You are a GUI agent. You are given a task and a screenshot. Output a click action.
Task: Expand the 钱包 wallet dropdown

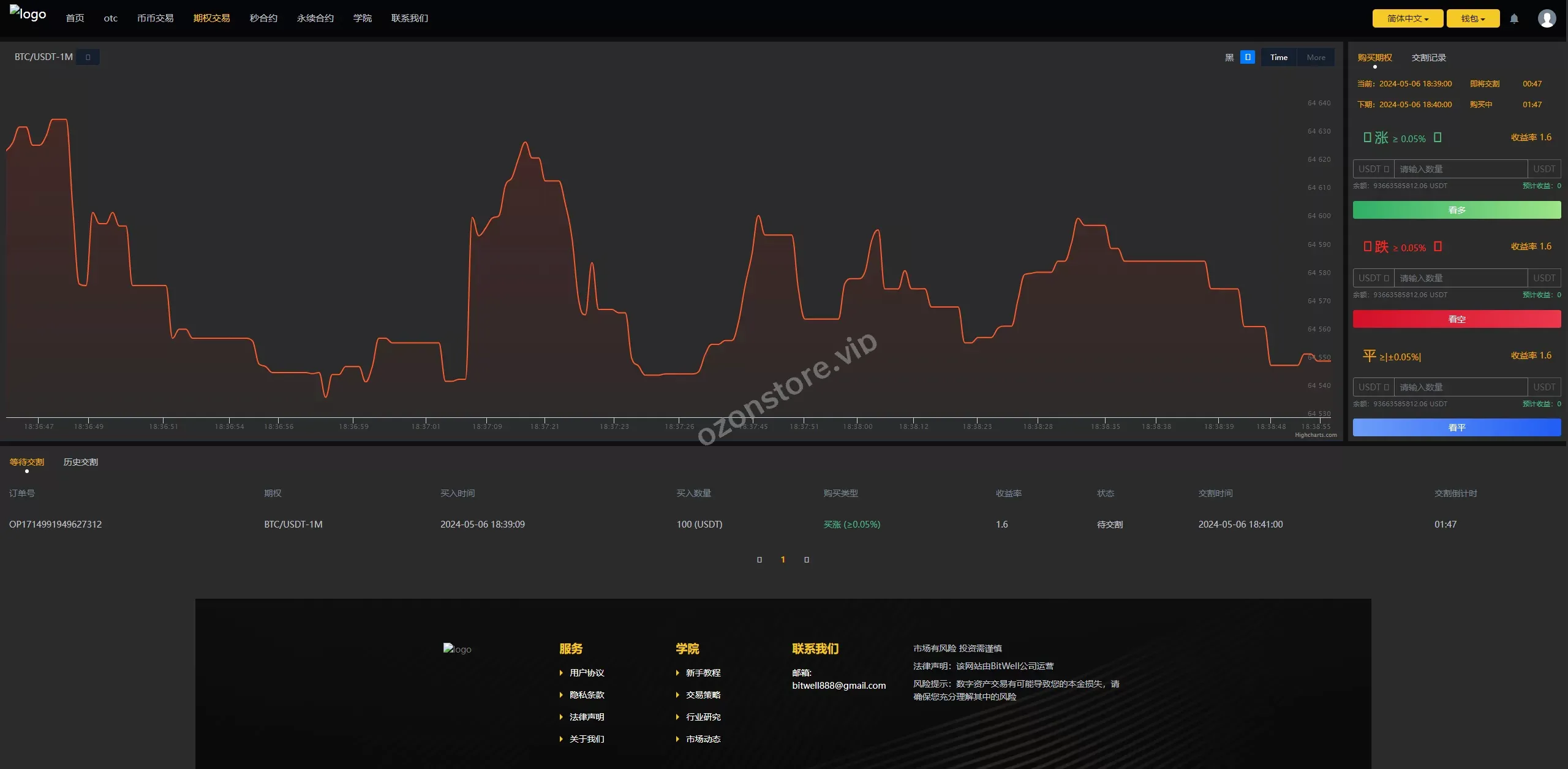point(1472,18)
